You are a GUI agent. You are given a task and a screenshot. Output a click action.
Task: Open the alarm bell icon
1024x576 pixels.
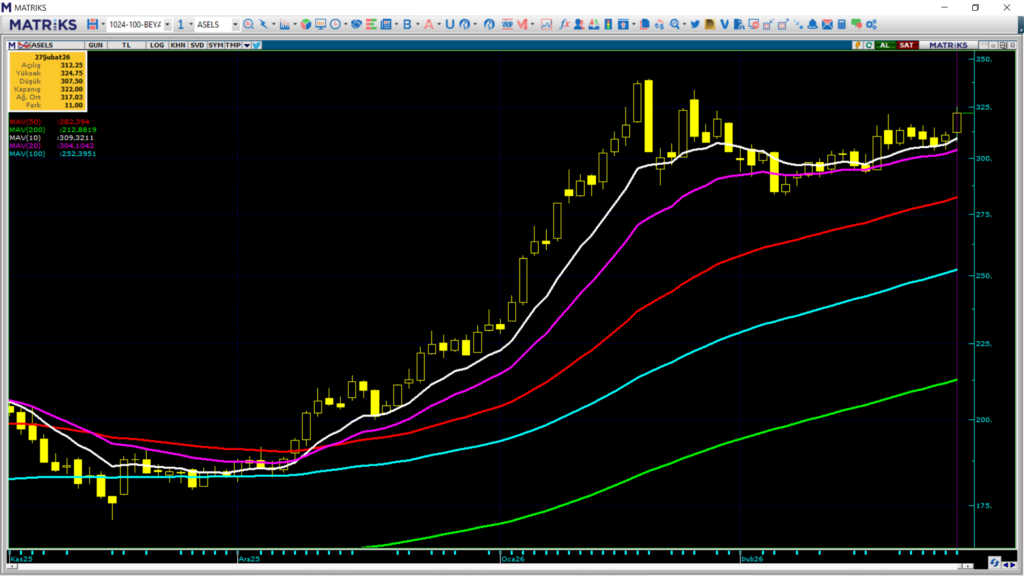(812, 24)
